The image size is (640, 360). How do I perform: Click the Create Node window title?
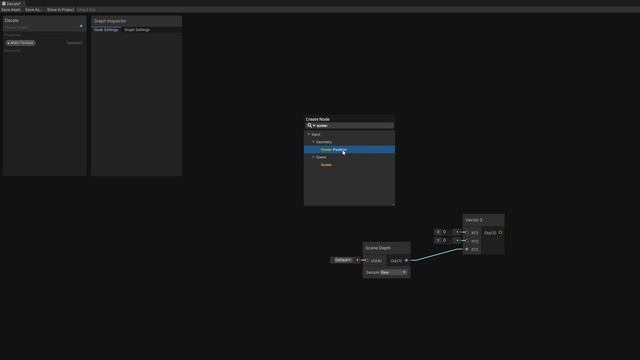point(318,119)
